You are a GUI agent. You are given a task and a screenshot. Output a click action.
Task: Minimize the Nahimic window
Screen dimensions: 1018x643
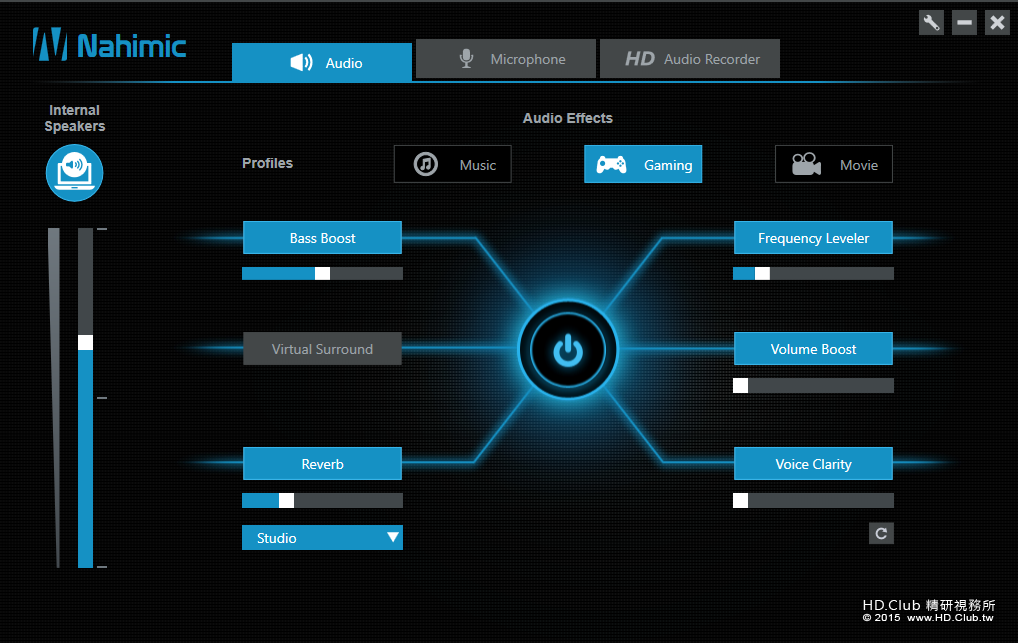click(x=964, y=23)
